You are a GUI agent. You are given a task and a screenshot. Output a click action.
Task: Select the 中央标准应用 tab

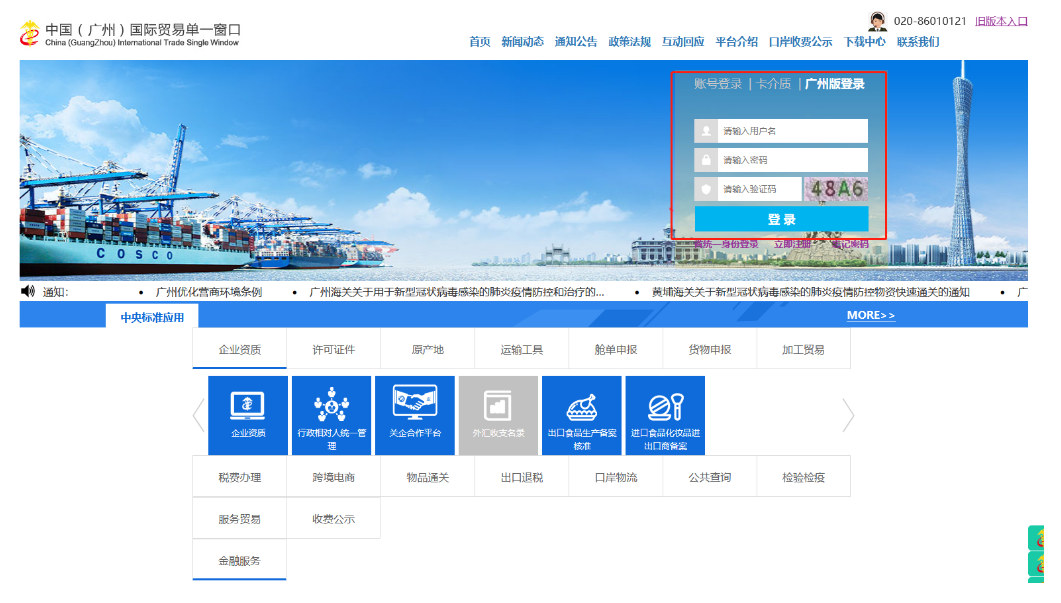pos(152,317)
